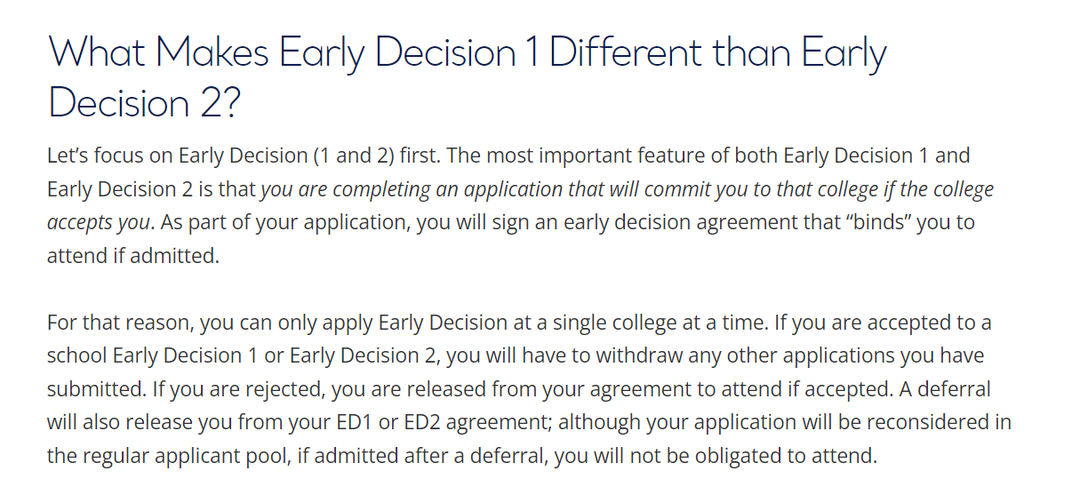Click the italic phrase "you are completing an application"

point(361,189)
